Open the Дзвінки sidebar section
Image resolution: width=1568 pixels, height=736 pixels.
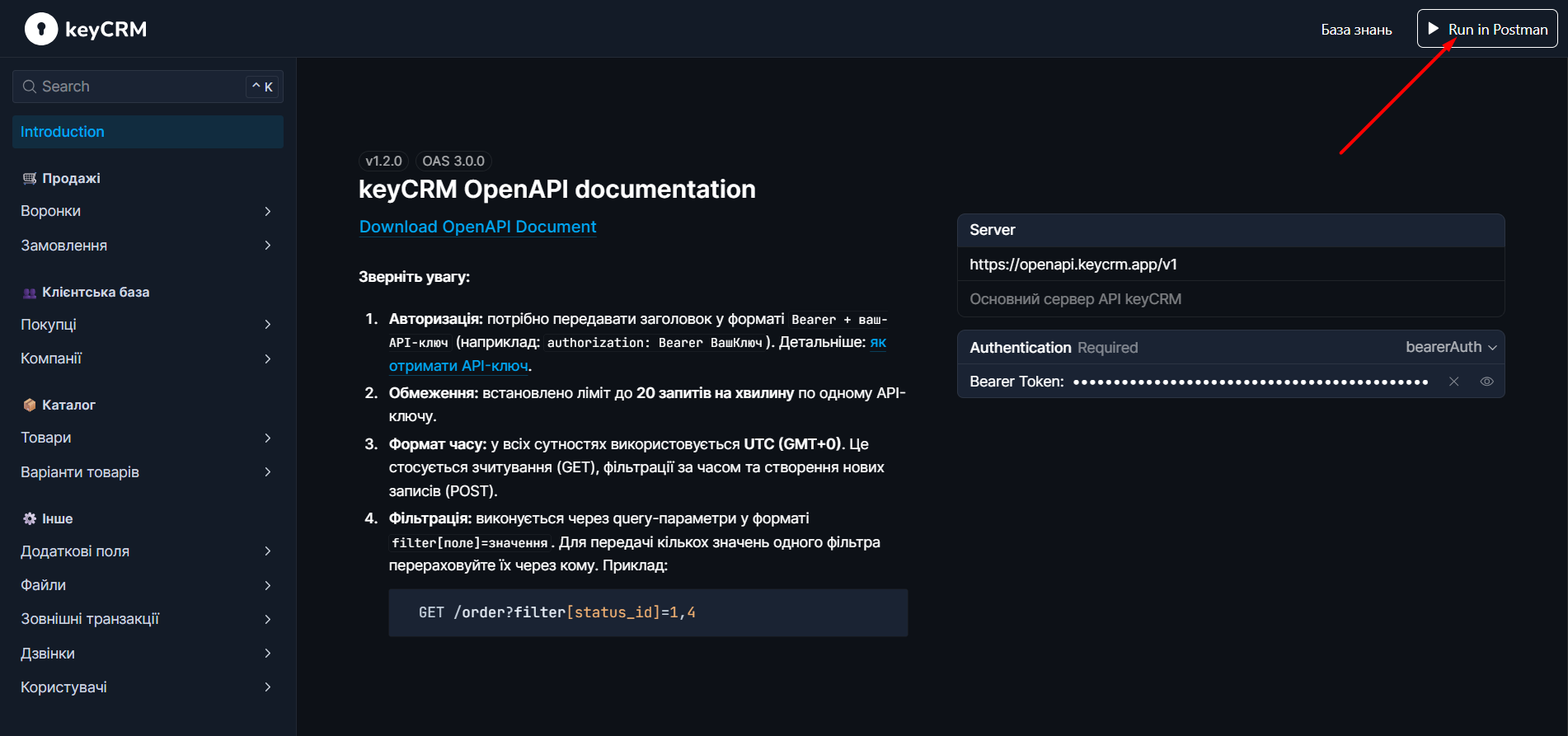[x=148, y=654]
